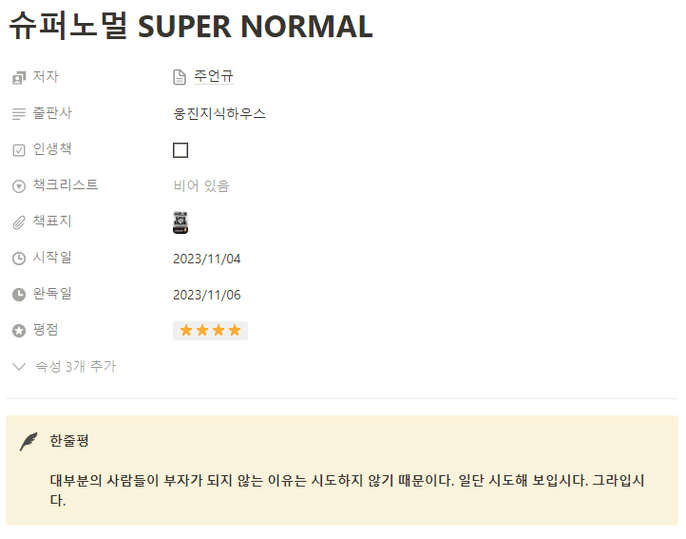
Task: Click the 2023/11/04 start date value
Action: tap(207, 259)
